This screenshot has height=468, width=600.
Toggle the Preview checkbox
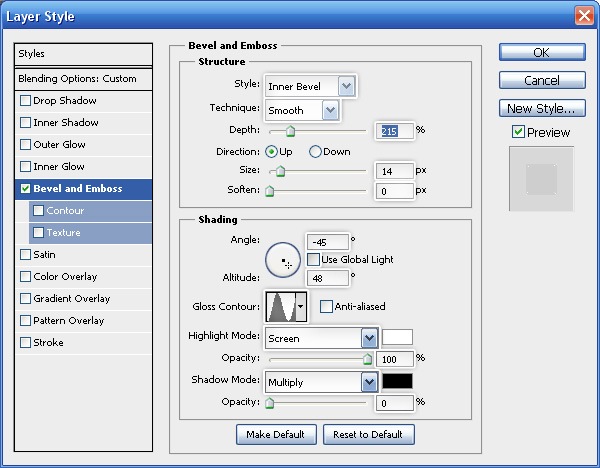point(517,132)
